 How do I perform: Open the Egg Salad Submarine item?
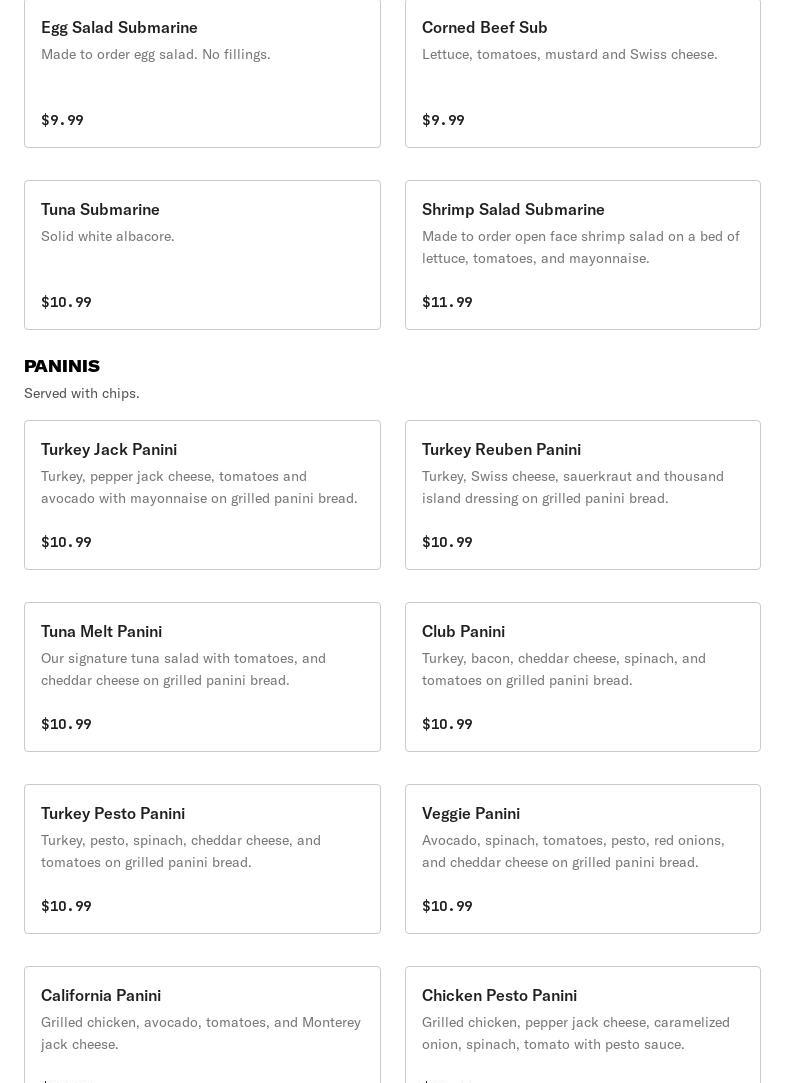[x=202, y=73]
